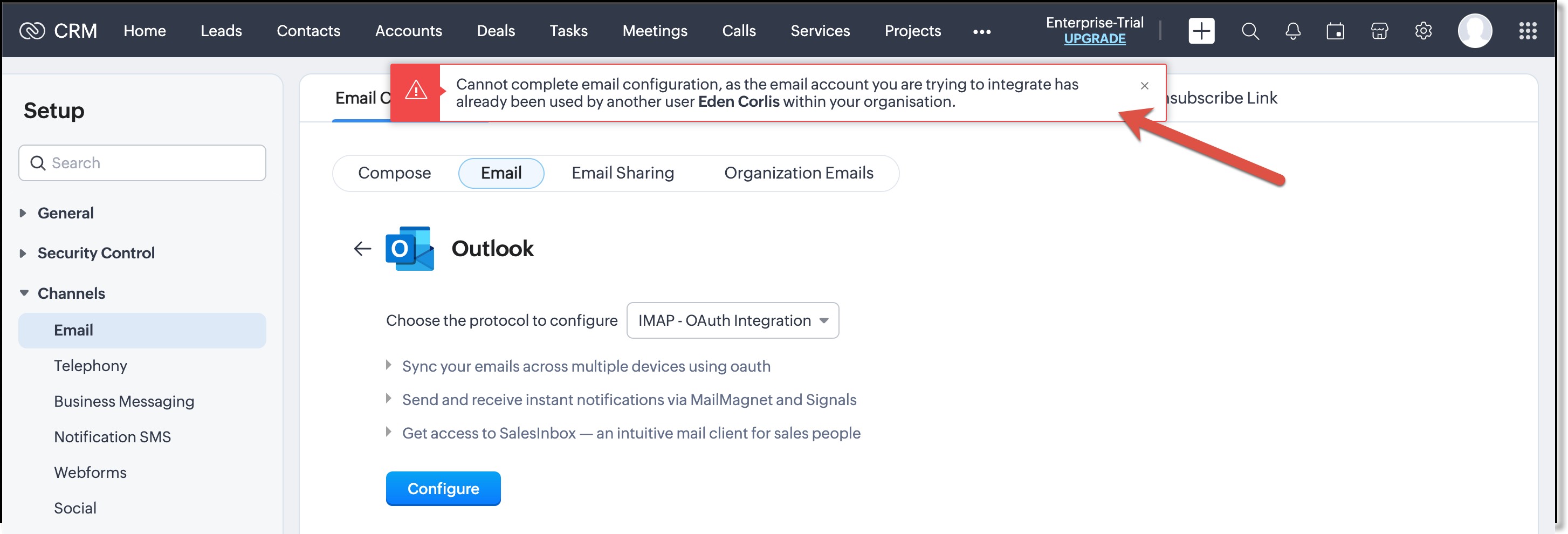1568x534 pixels.
Task: Dismiss the email configuration error alert
Action: (1144, 86)
